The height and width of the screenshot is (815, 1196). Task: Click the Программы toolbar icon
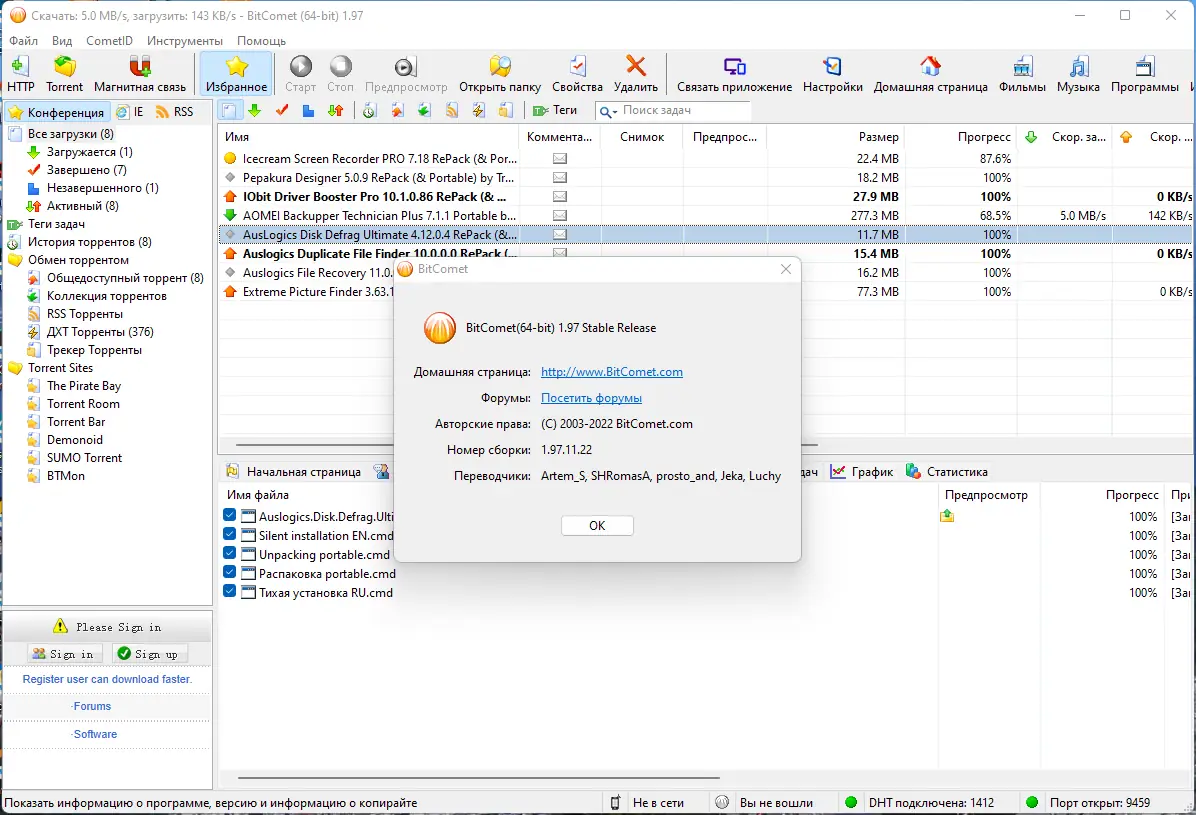click(1144, 67)
